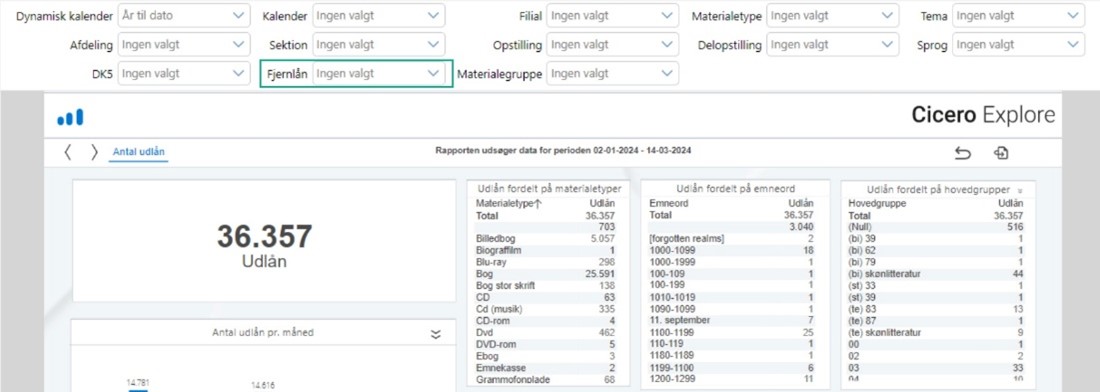Open the Filial dropdown
Screen dimensions: 1100x392
[612, 15]
